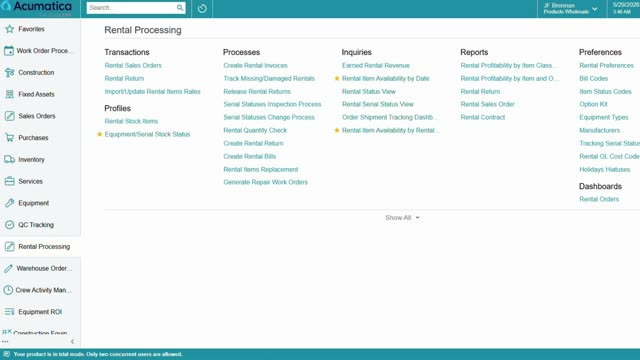Viewport: 640px width, 360px height.
Task: Open Rental Return under Transactions
Action: (124, 78)
